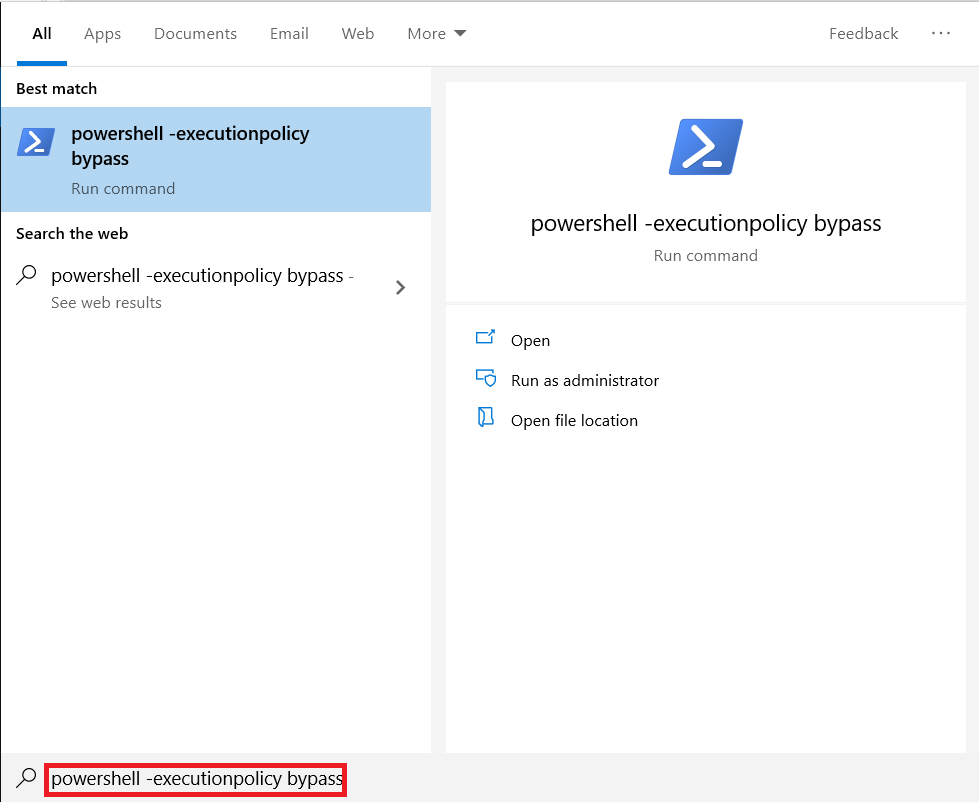Choose Open file location
The height and width of the screenshot is (802, 979).
(x=574, y=421)
